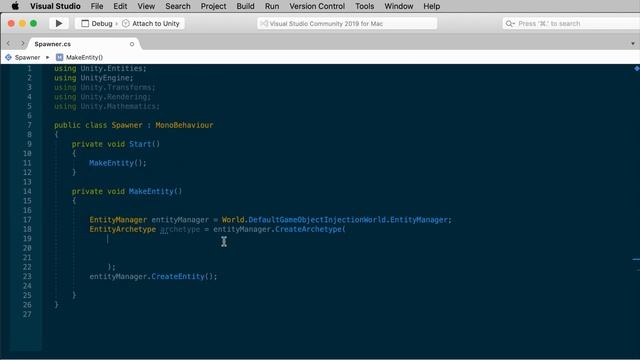Open the File menu
This screenshot has width=640, height=360.
(x=97, y=6)
